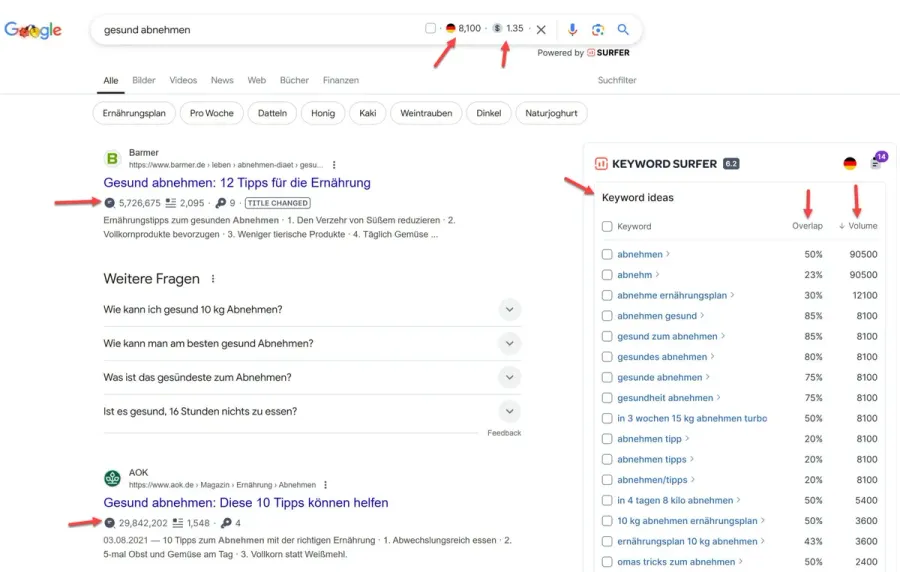
Task: Check 'abnehmen tipps' keyword checkbox
Action: click(607, 459)
